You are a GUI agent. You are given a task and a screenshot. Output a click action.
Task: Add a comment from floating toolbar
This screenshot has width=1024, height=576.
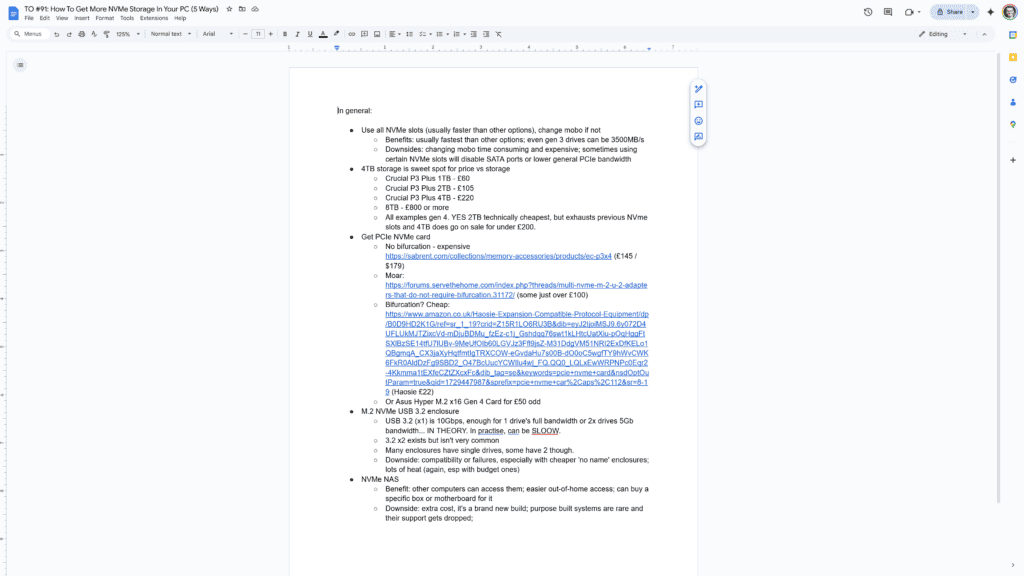[698, 105]
